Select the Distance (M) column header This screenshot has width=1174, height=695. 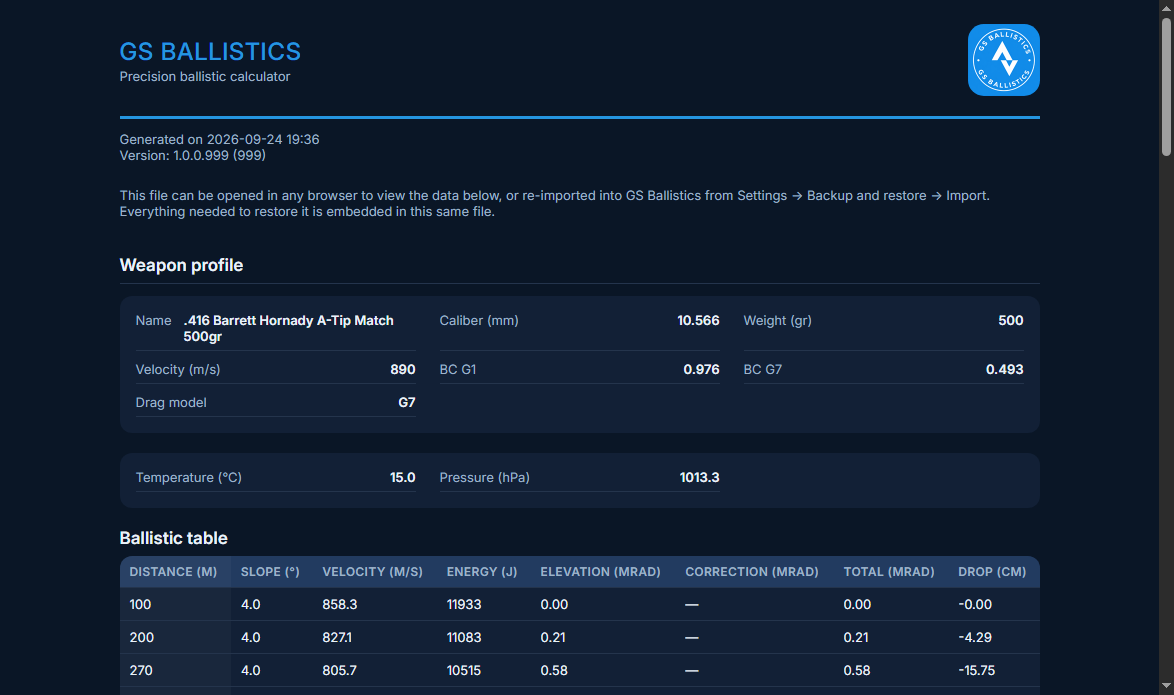[x=173, y=572]
